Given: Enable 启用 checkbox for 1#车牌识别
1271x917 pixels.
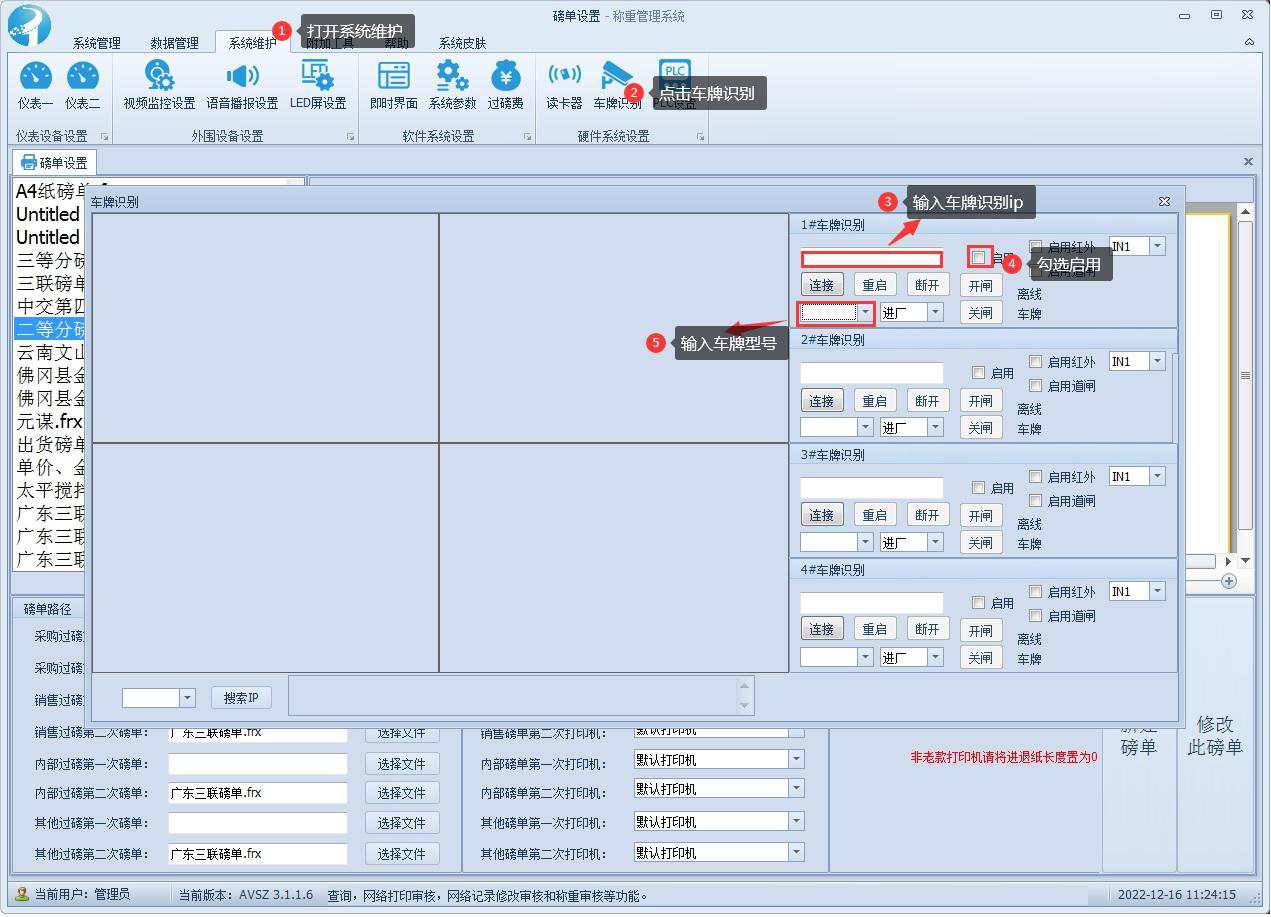Looking at the screenshot, I should 979,257.
